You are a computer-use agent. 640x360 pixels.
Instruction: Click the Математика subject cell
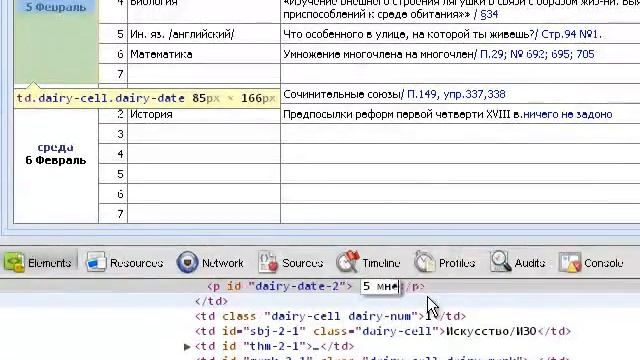pyautogui.click(x=204, y=54)
